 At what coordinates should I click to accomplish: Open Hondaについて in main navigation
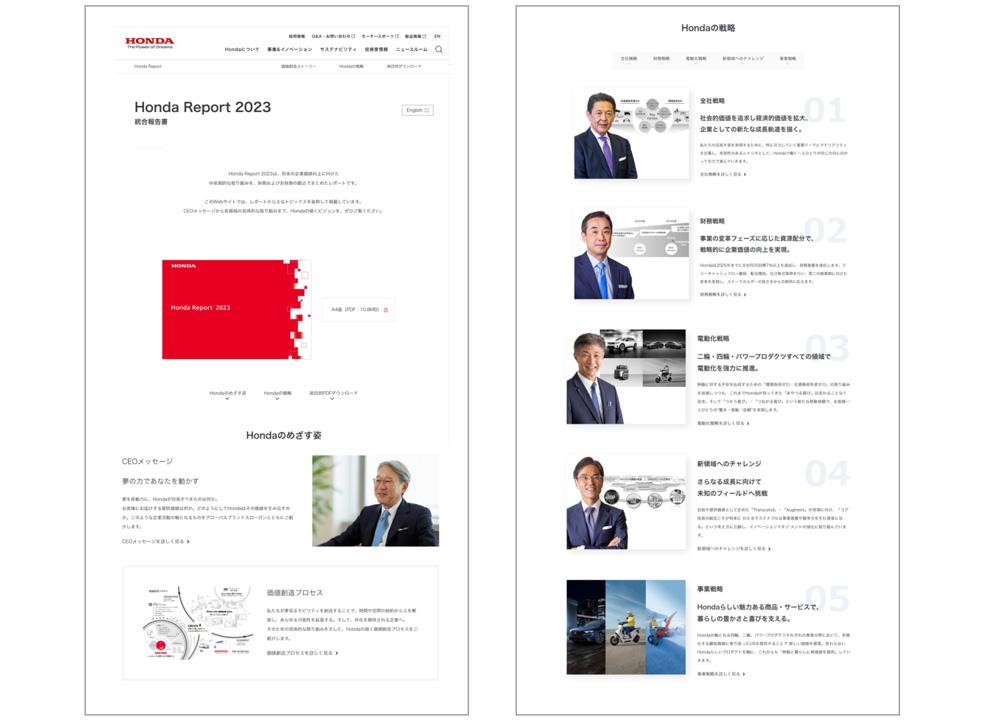point(241,50)
